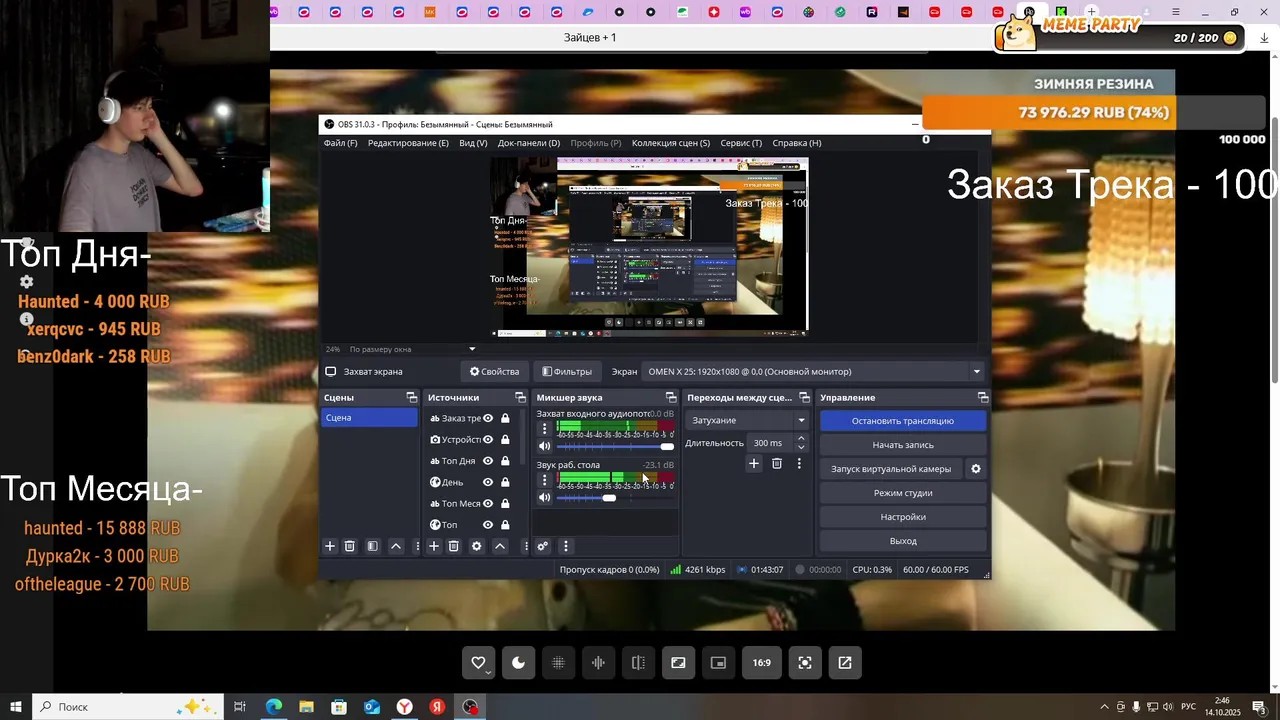Click the split-view icon below video
1280x720 pixels.
[638, 662]
